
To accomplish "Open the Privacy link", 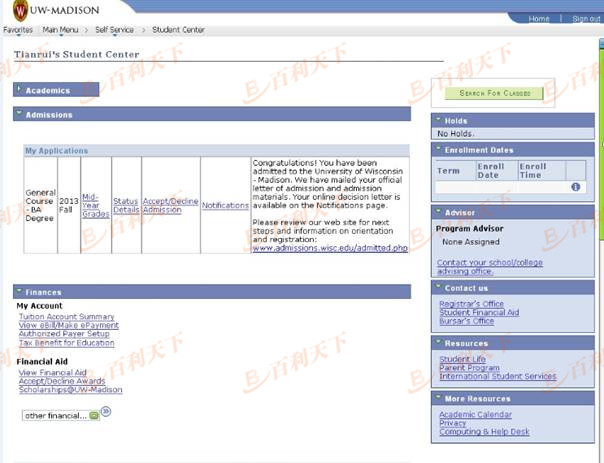I will tap(452, 423).
